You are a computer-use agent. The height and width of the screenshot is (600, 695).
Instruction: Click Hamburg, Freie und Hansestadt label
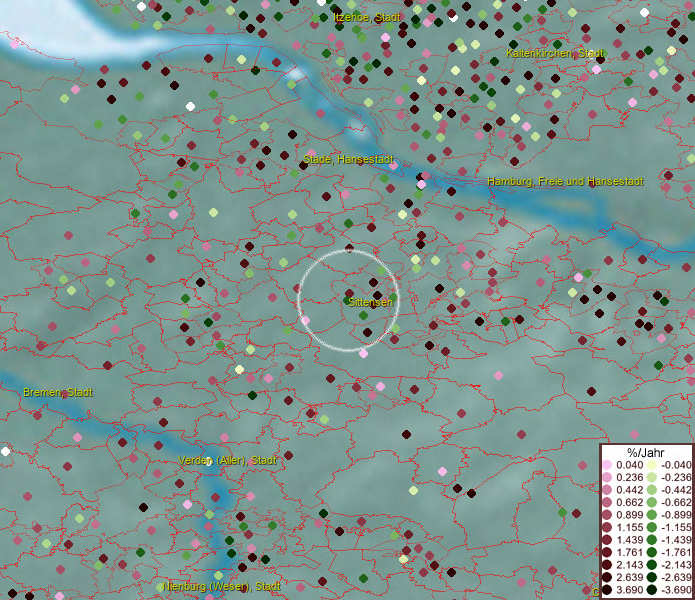[565, 181]
